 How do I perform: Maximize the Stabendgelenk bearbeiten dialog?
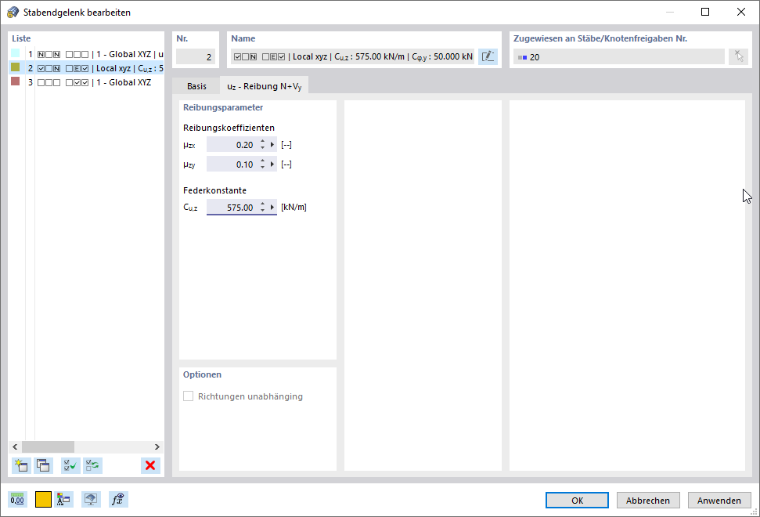tap(705, 12)
